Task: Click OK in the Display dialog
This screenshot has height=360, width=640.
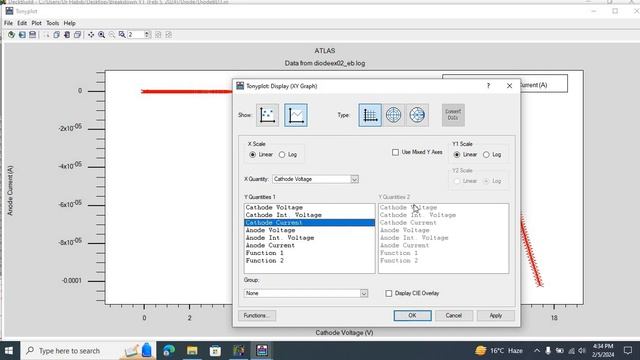Action: pos(412,316)
